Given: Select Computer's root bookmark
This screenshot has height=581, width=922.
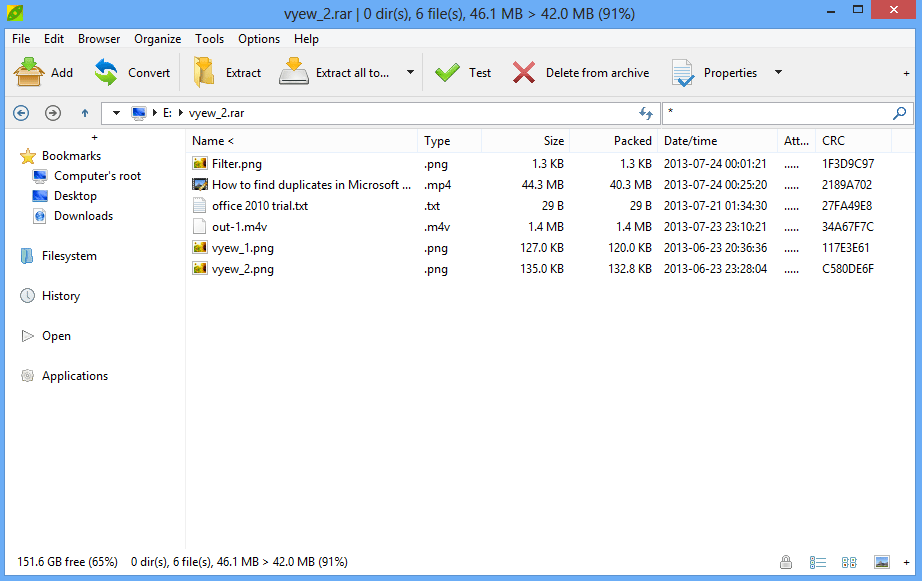Looking at the screenshot, I should [x=98, y=176].
